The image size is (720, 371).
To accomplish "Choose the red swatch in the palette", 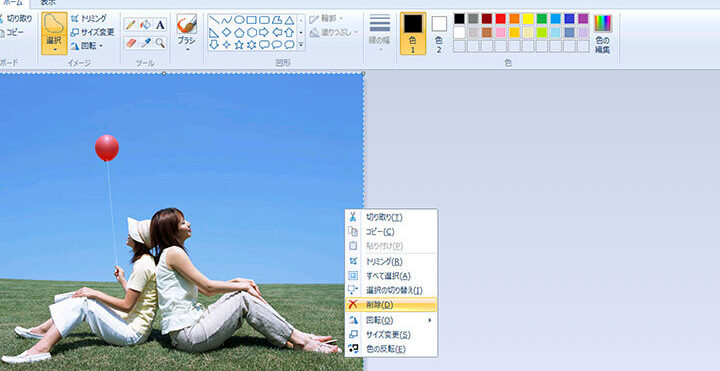I will 501,18.
